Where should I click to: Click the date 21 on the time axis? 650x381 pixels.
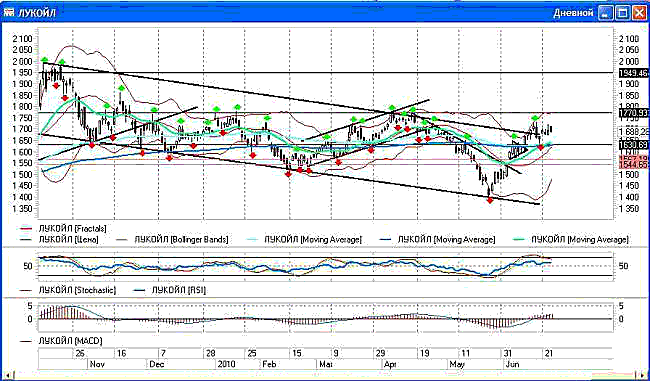coord(549,353)
